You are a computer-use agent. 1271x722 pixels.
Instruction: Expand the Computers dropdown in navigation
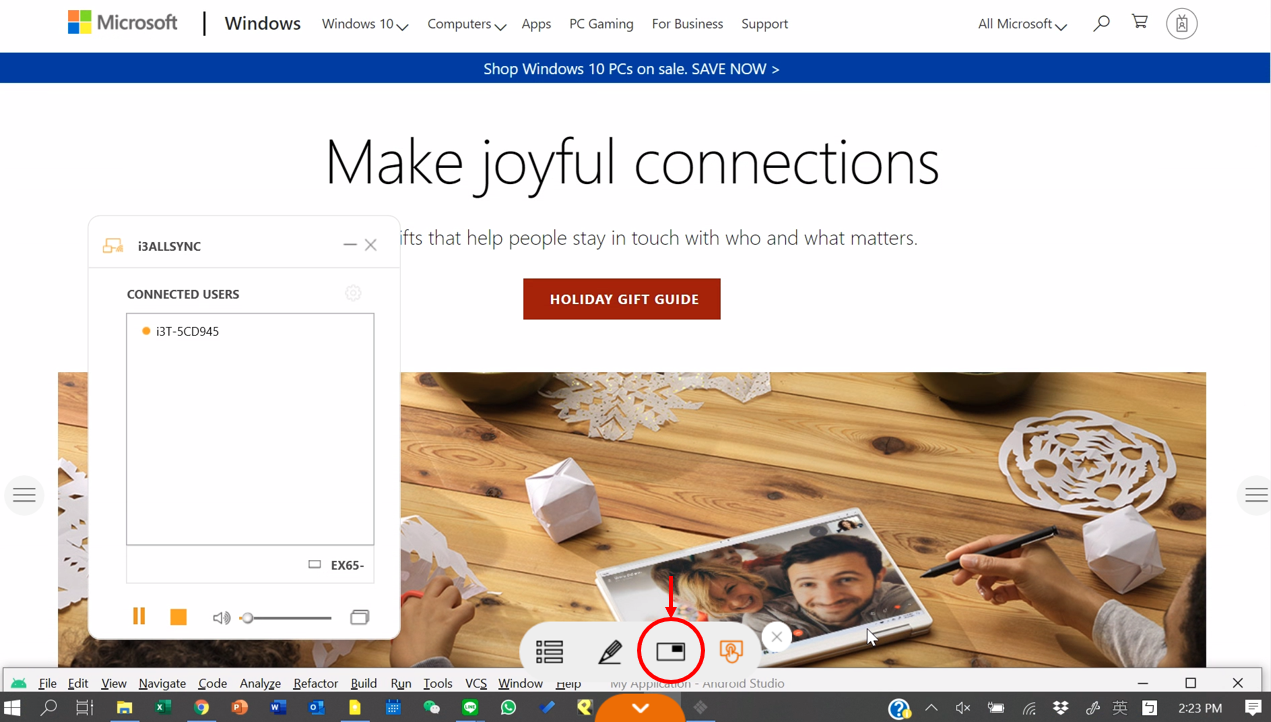(x=466, y=24)
